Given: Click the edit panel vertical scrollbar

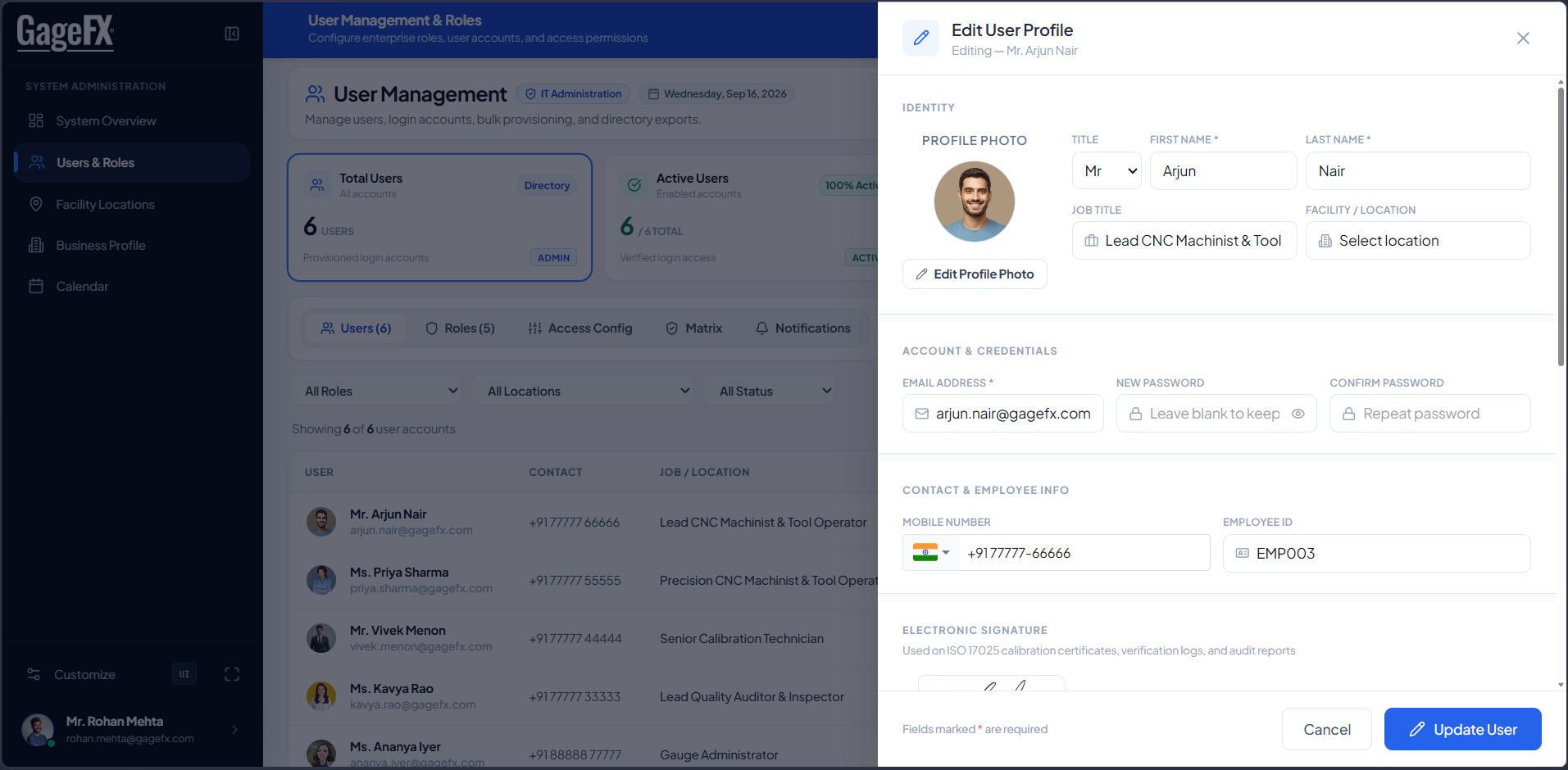Looking at the screenshot, I should pos(1561,225).
